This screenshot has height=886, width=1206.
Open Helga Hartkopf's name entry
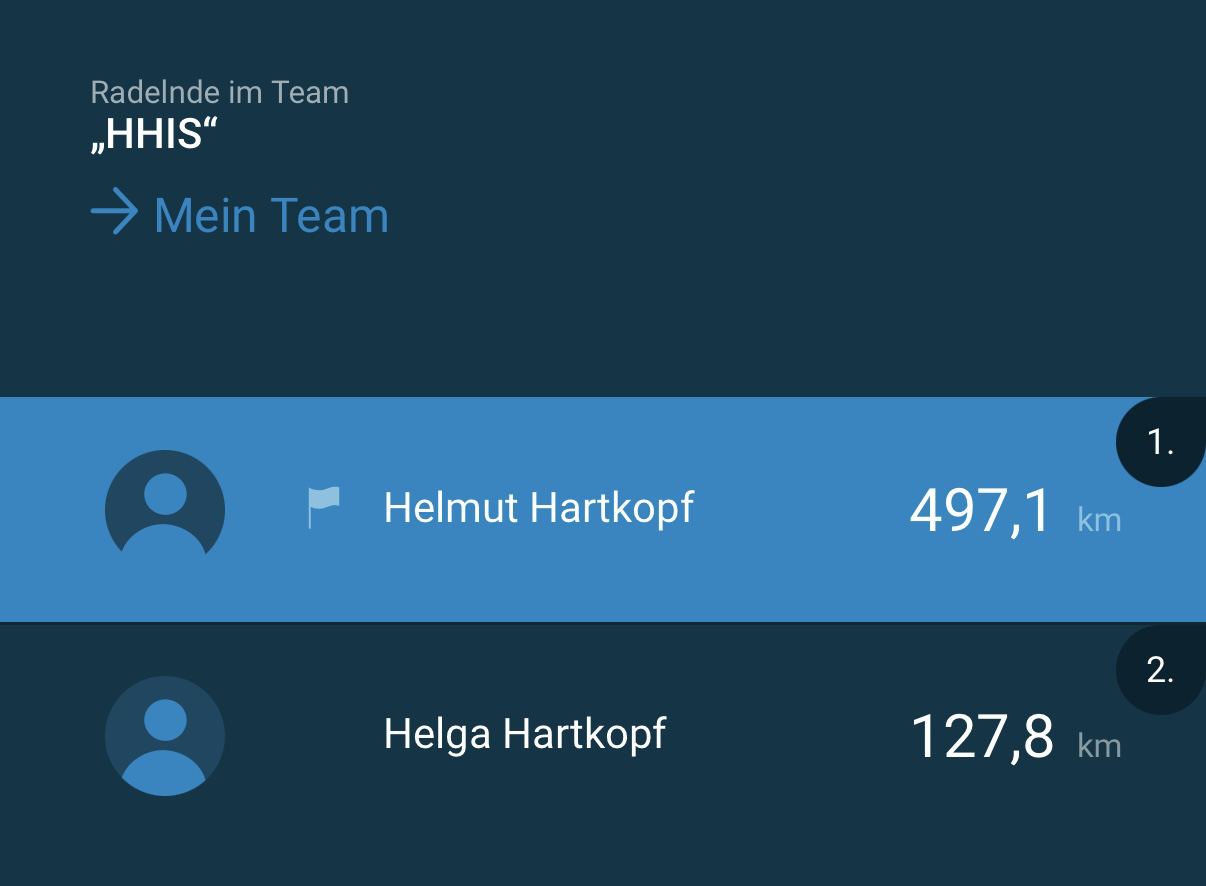(x=525, y=734)
